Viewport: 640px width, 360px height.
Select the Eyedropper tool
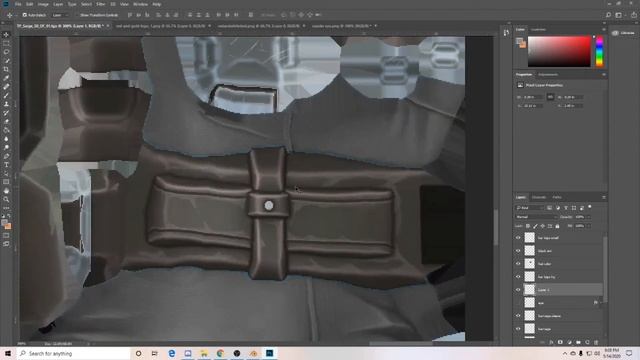pos(6,78)
